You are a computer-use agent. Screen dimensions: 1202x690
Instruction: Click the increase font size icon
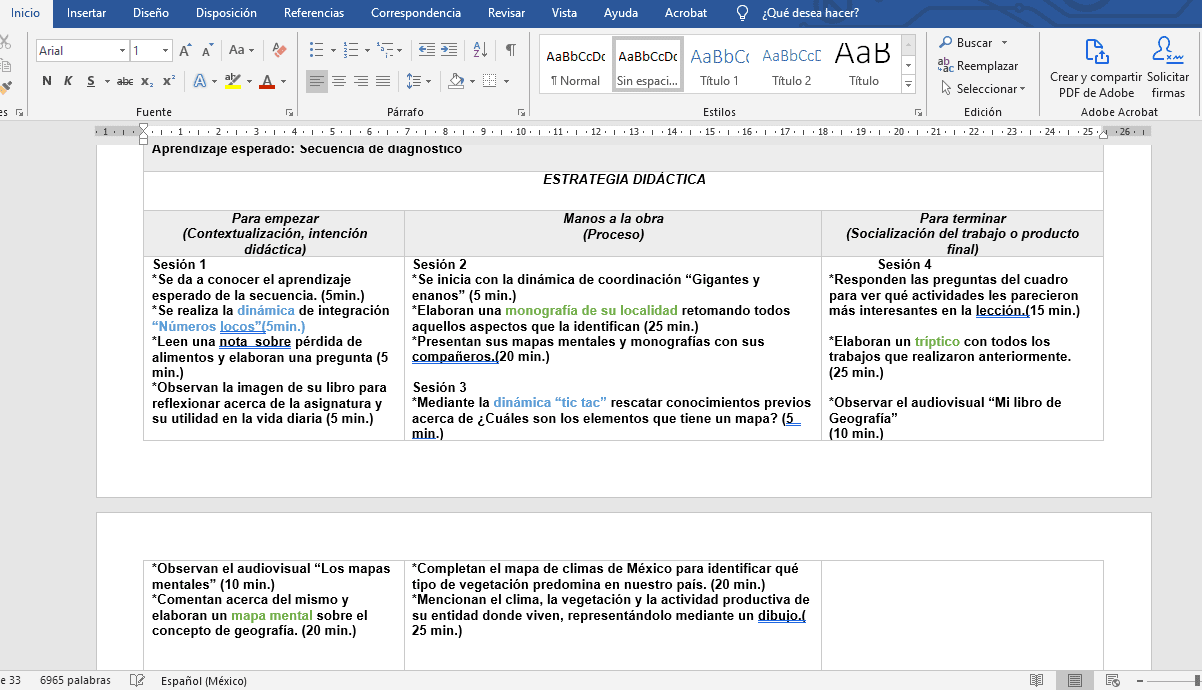(x=186, y=50)
